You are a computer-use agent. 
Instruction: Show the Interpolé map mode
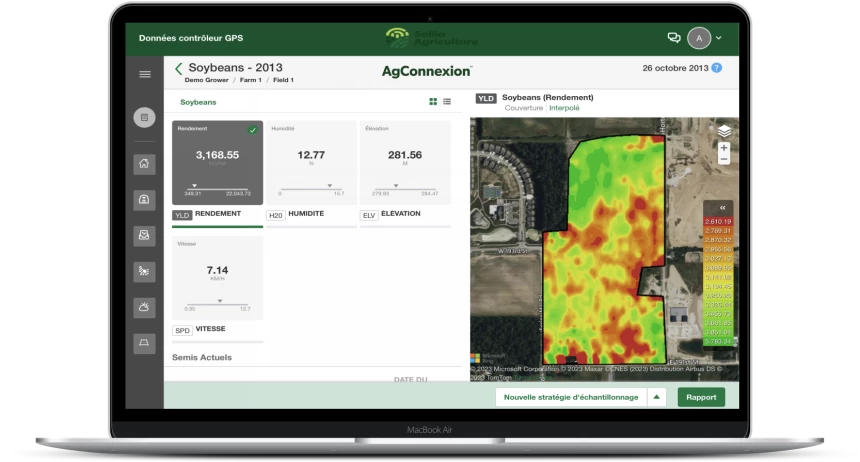point(564,108)
